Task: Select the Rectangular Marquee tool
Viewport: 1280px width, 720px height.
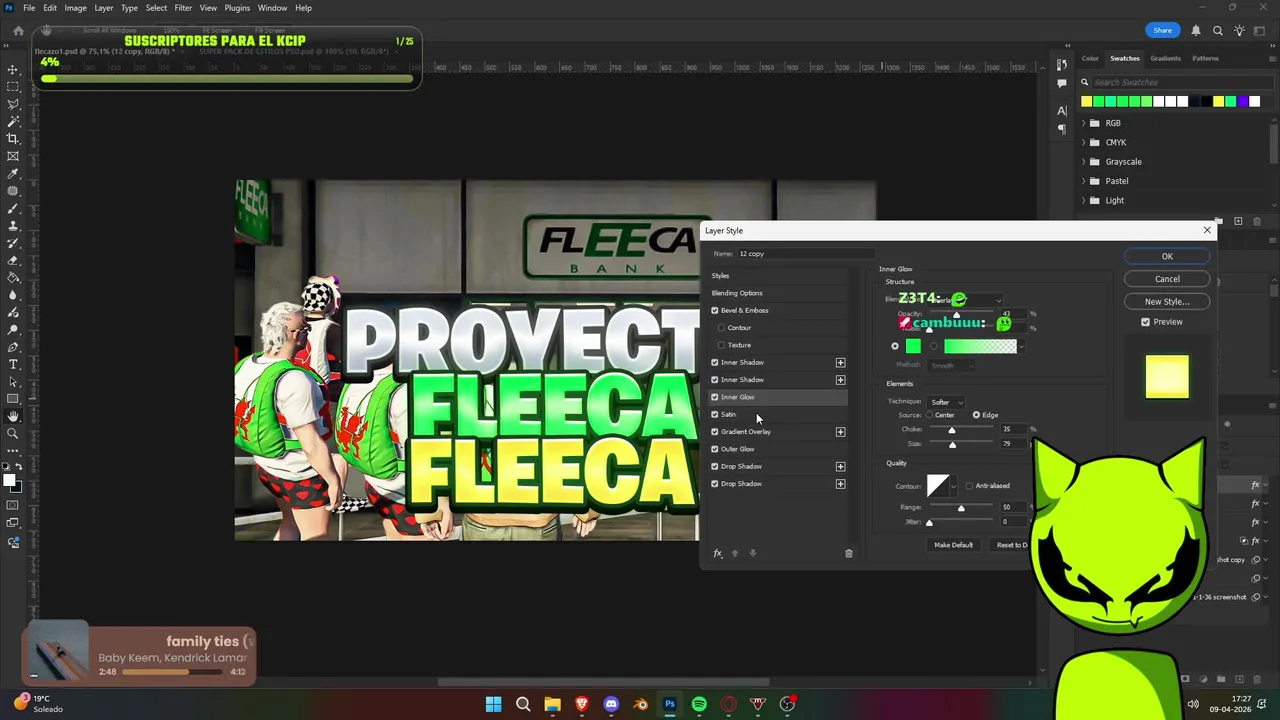Action: pyautogui.click(x=13, y=87)
